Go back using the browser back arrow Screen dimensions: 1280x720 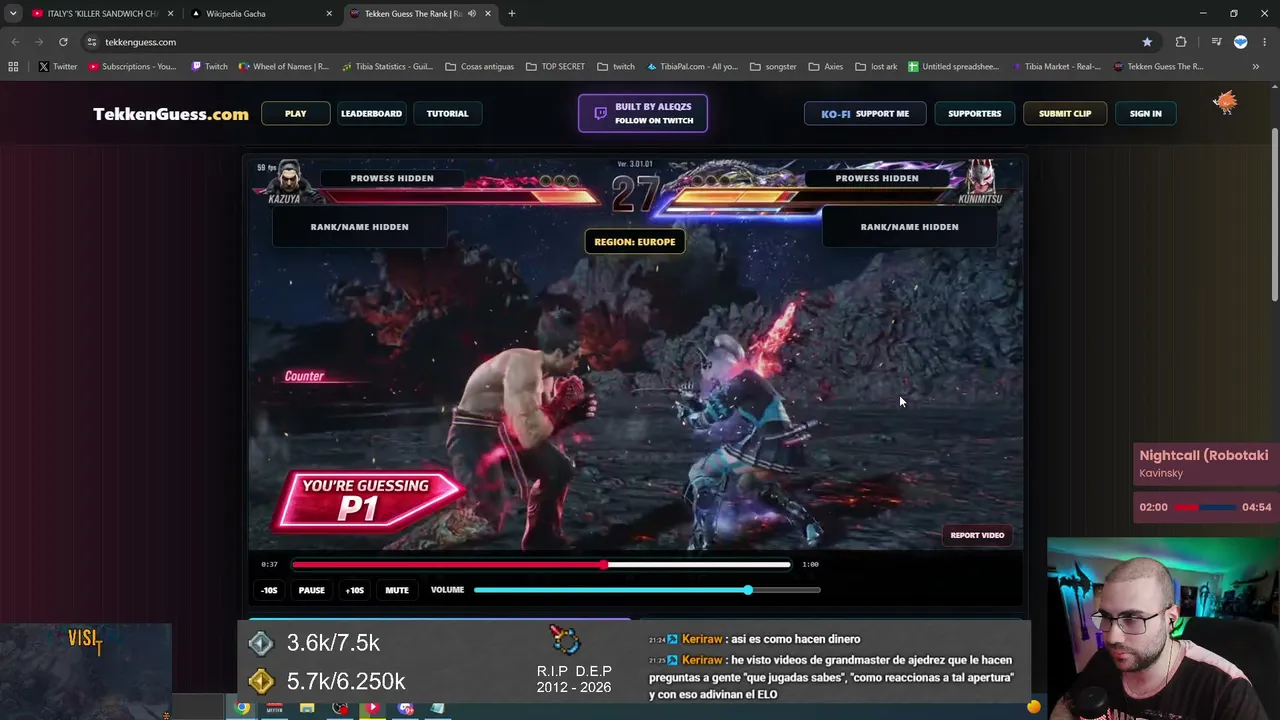15,42
